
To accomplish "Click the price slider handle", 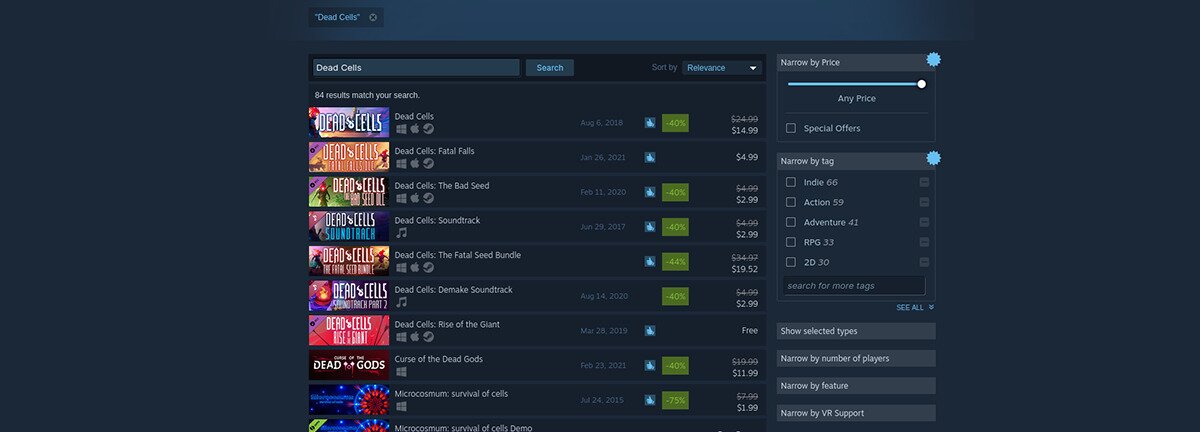I will coord(922,84).
